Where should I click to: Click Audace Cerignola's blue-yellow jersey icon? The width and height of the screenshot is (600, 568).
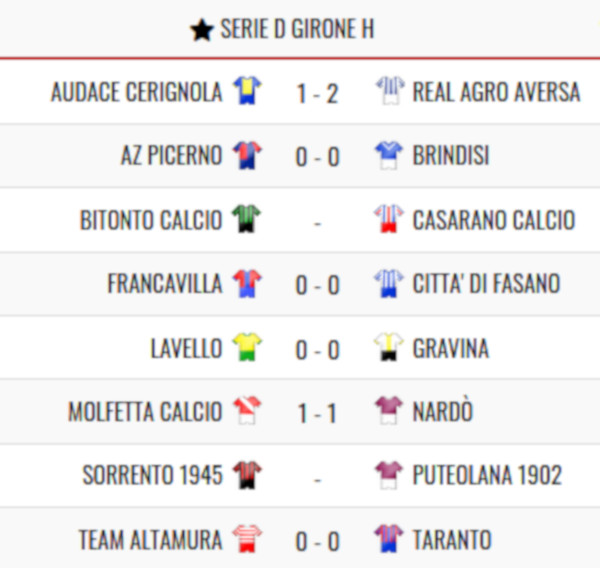point(247,91)
